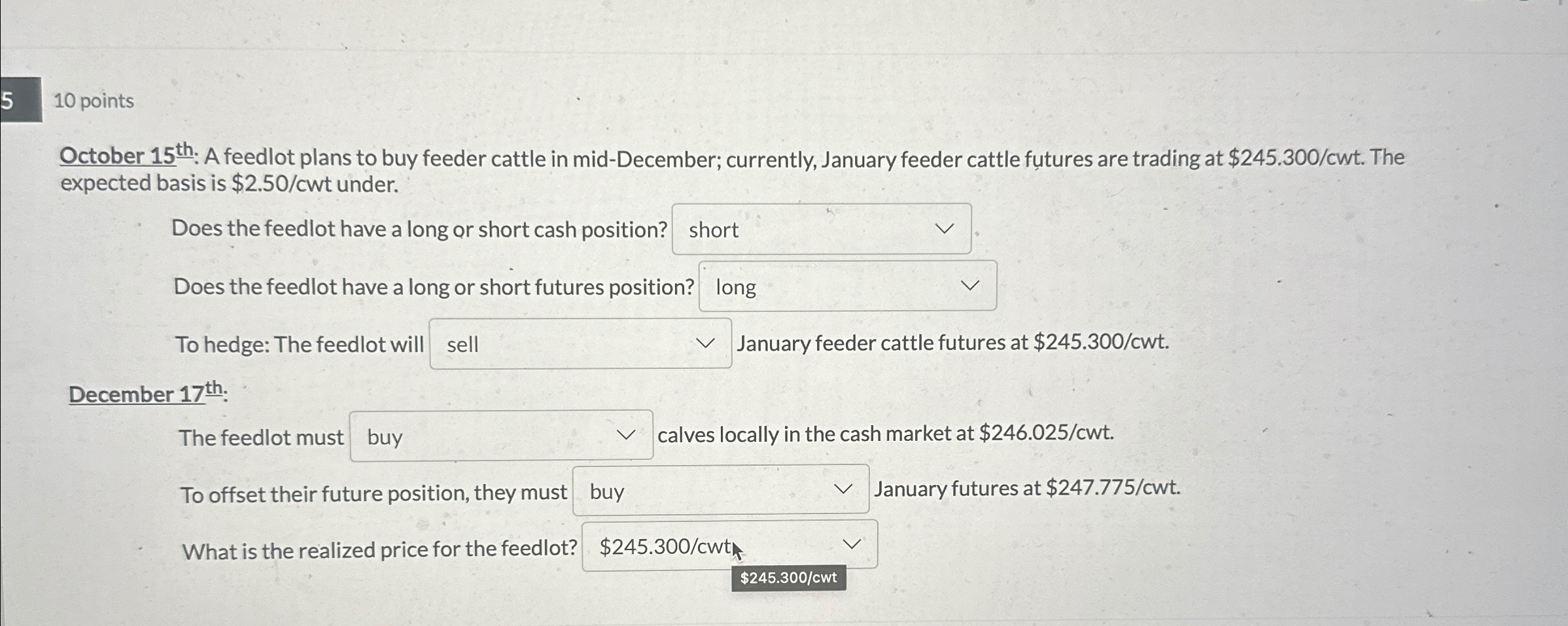Click the chevron next to the 'long' answer
This screenshot has height=626, width=1568.
coord(969,285)
